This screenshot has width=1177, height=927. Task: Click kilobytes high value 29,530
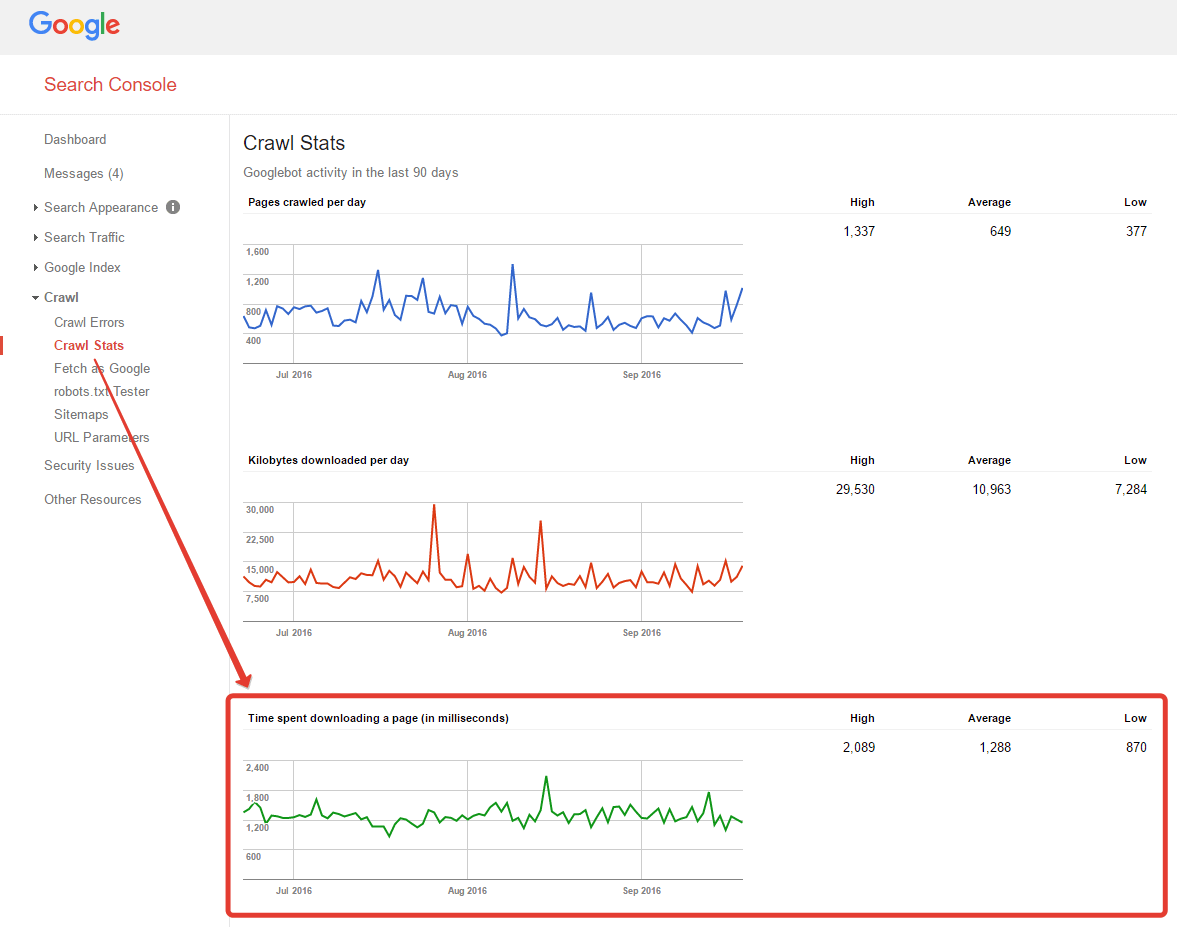pos(855,489)
